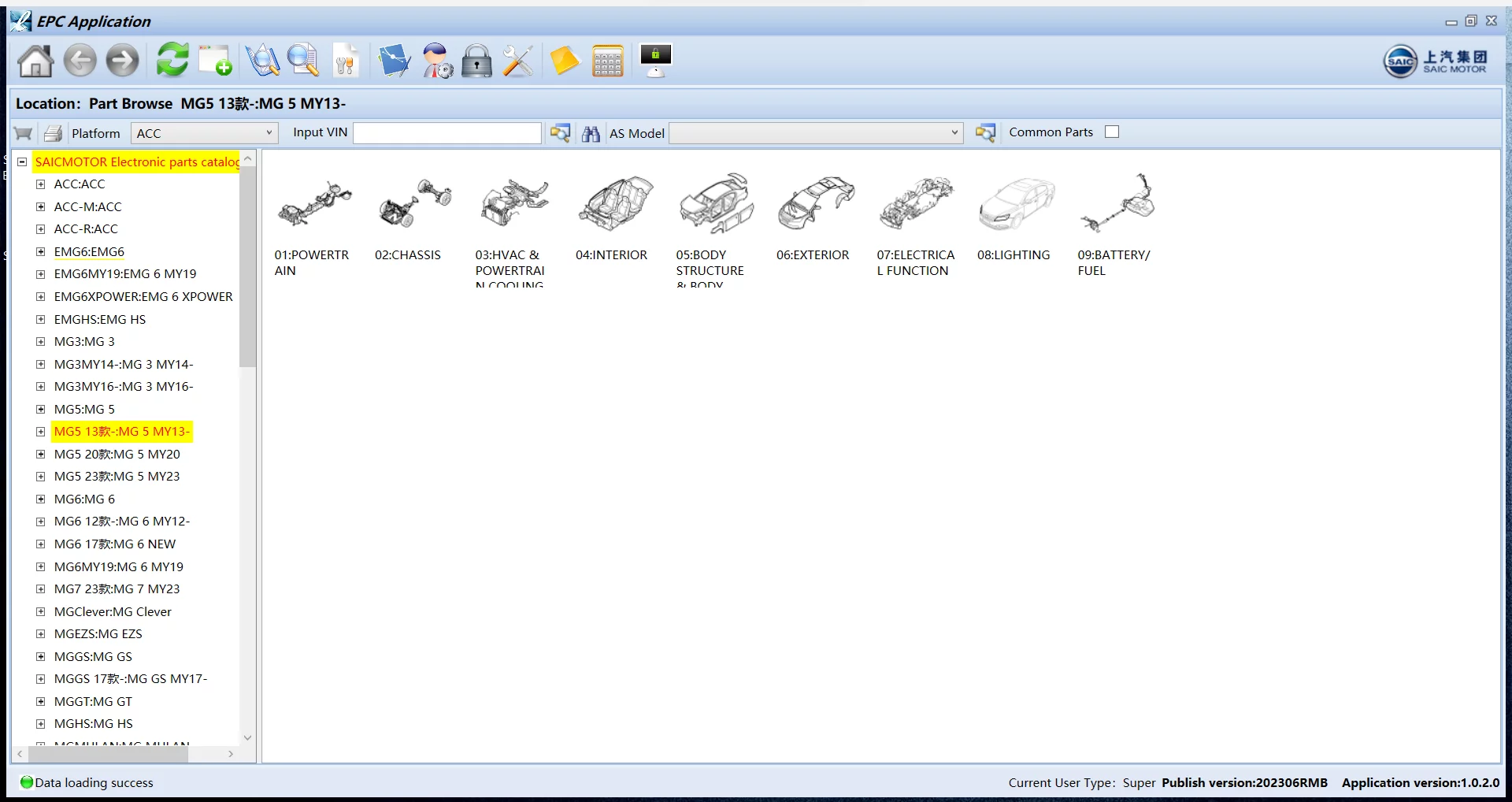Go back with the left arrow icon

(x=80, y=61)
